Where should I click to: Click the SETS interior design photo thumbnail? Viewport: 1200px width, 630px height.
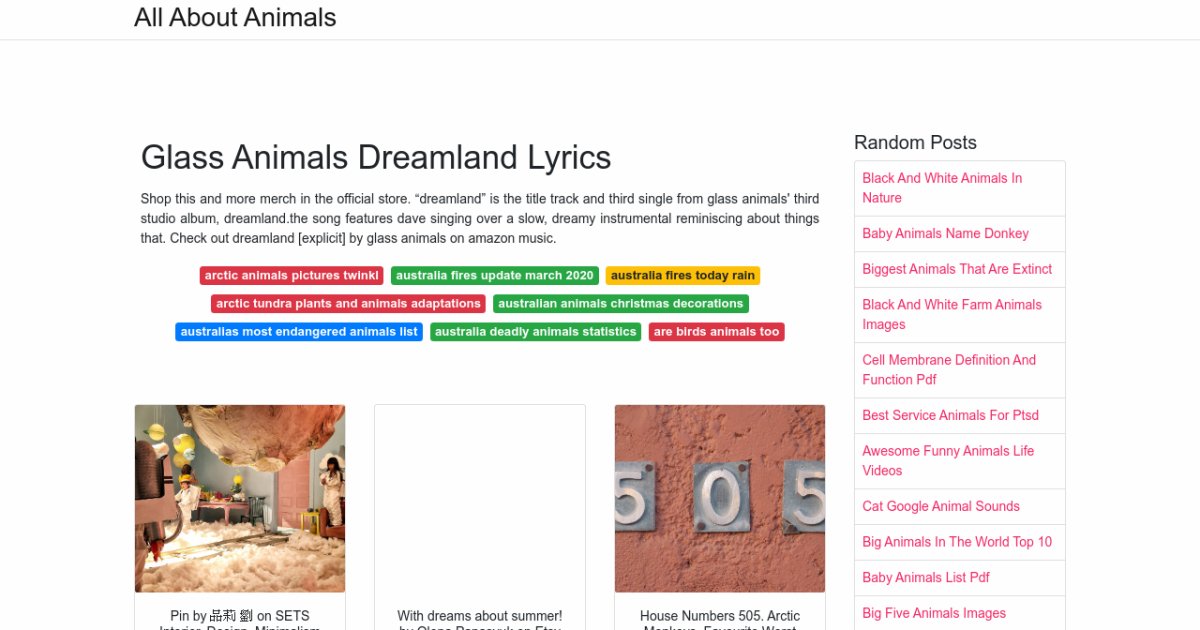click(239, 497)
